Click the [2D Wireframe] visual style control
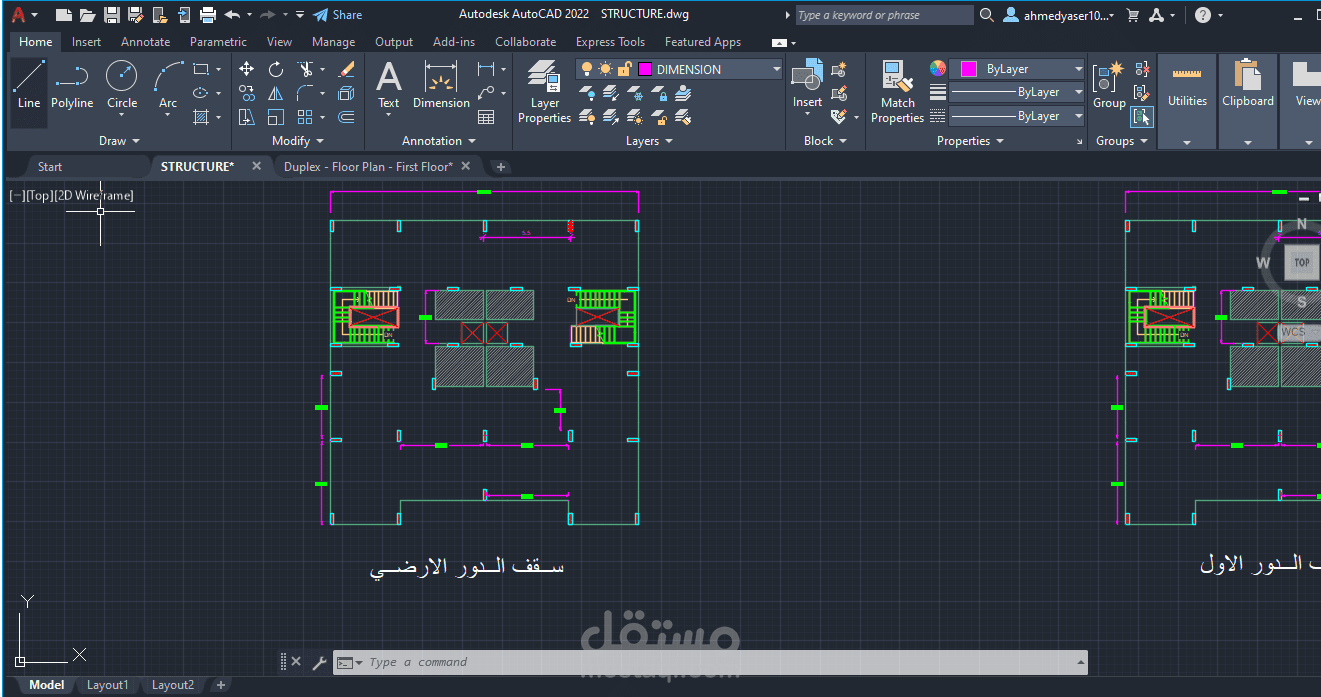The height and width of the screenshot is (697, 1321). coord(94,195)
